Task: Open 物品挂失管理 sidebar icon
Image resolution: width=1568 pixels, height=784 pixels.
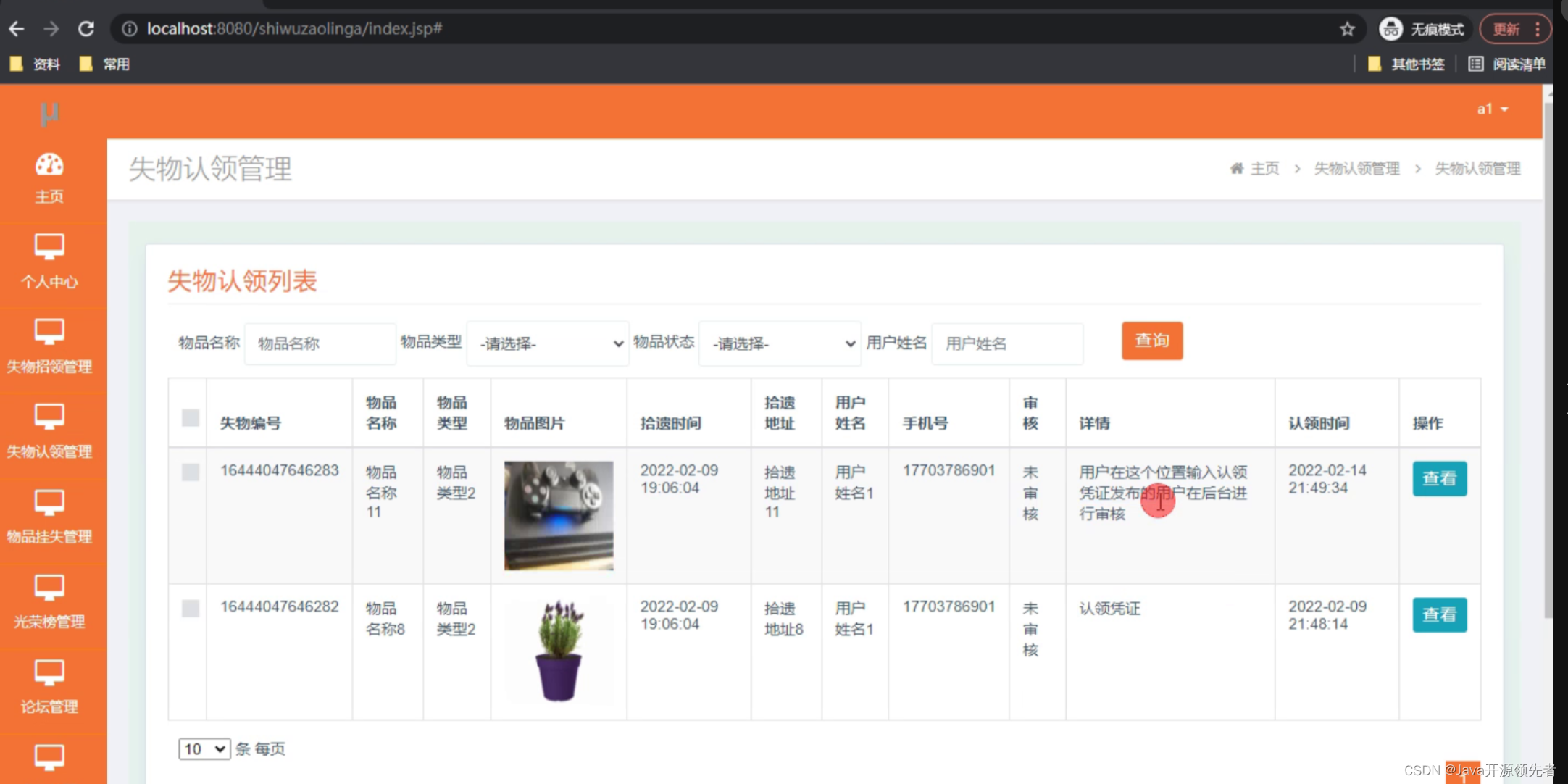Action: pos(49,502)
